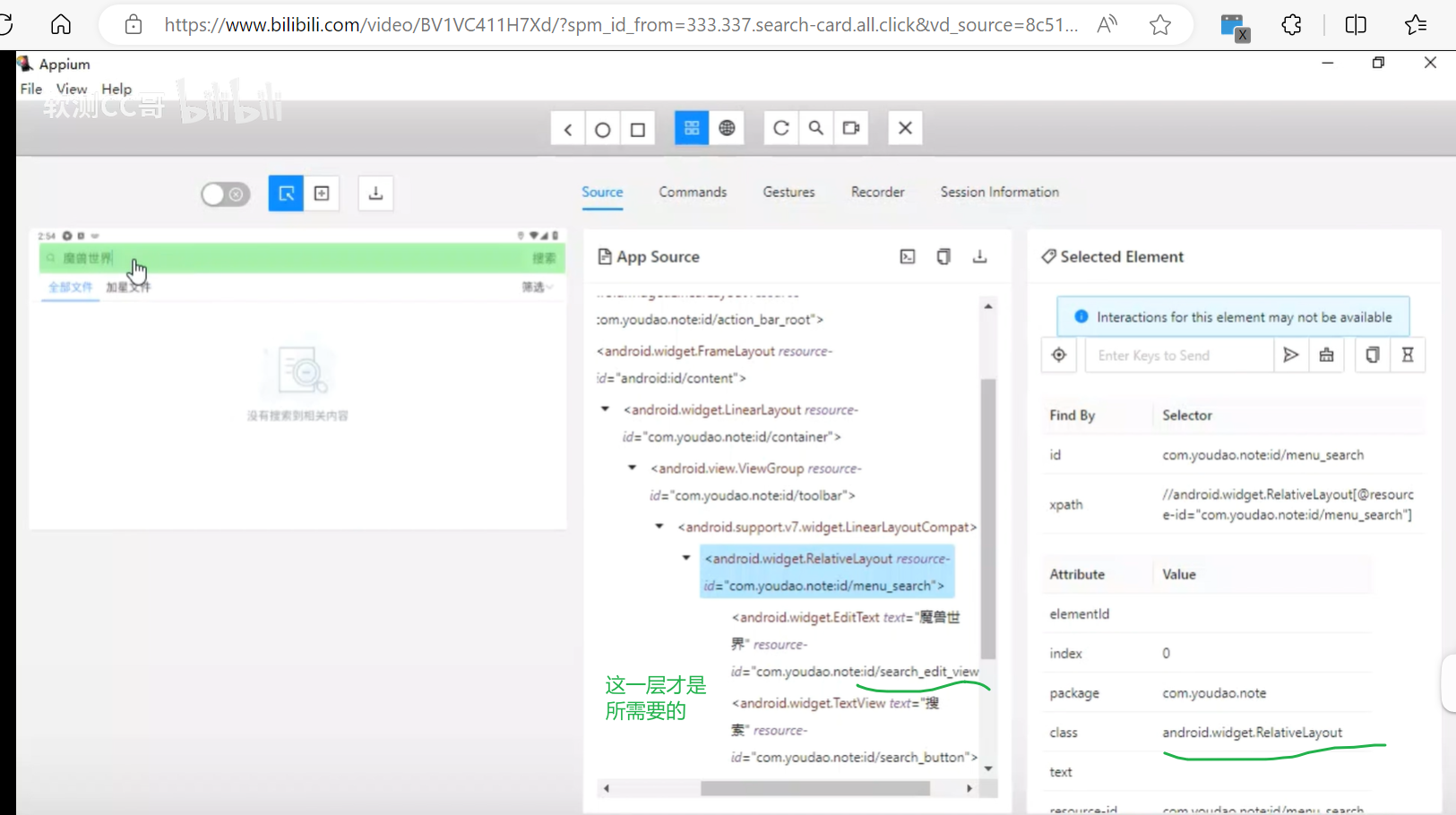Add page to favorites star icon
The width and height of the screenshot is (1456, 815).
point(1160,25)
